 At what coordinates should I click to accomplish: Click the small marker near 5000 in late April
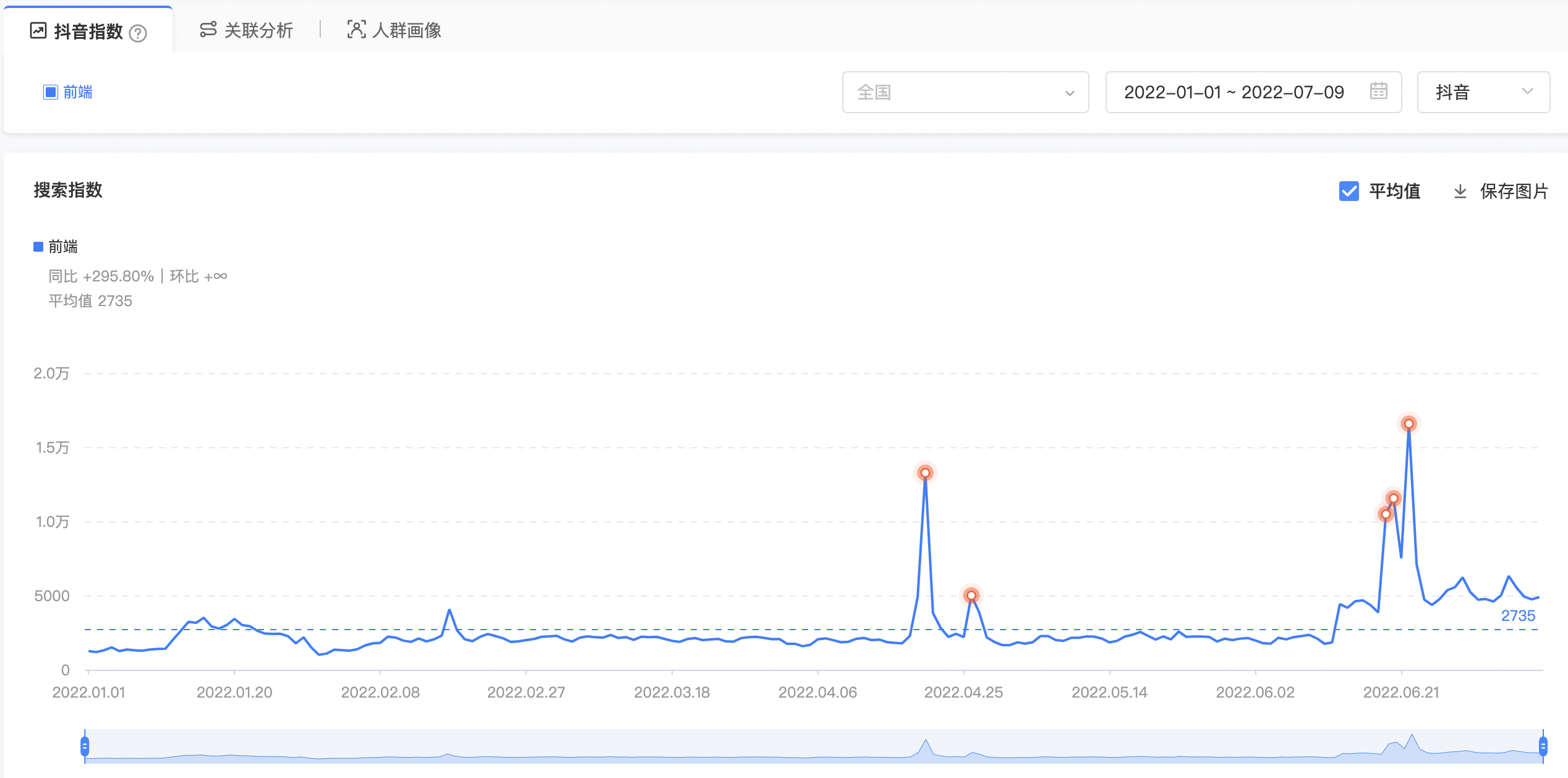click(971, 596)
